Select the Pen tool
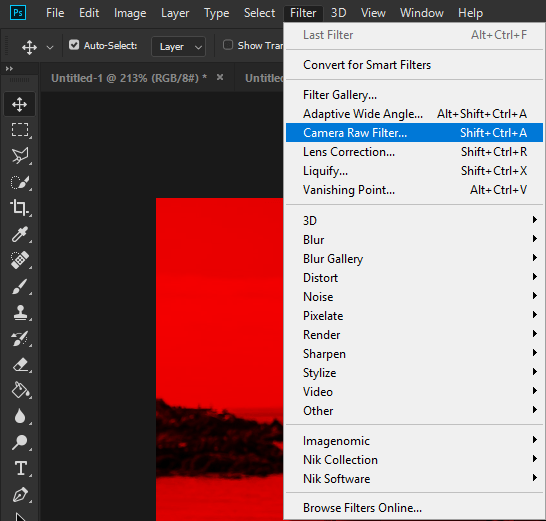This screenshot has height=521, width=546. 20,495
